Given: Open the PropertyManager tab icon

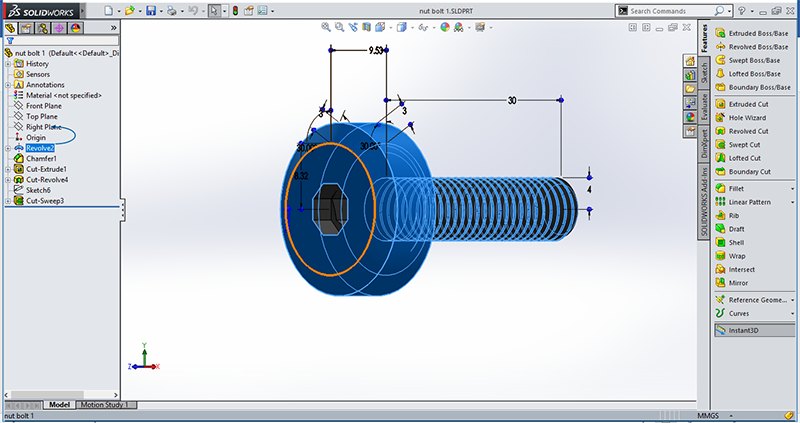Looking at the screenshot, I should click(x=27, y=28).
